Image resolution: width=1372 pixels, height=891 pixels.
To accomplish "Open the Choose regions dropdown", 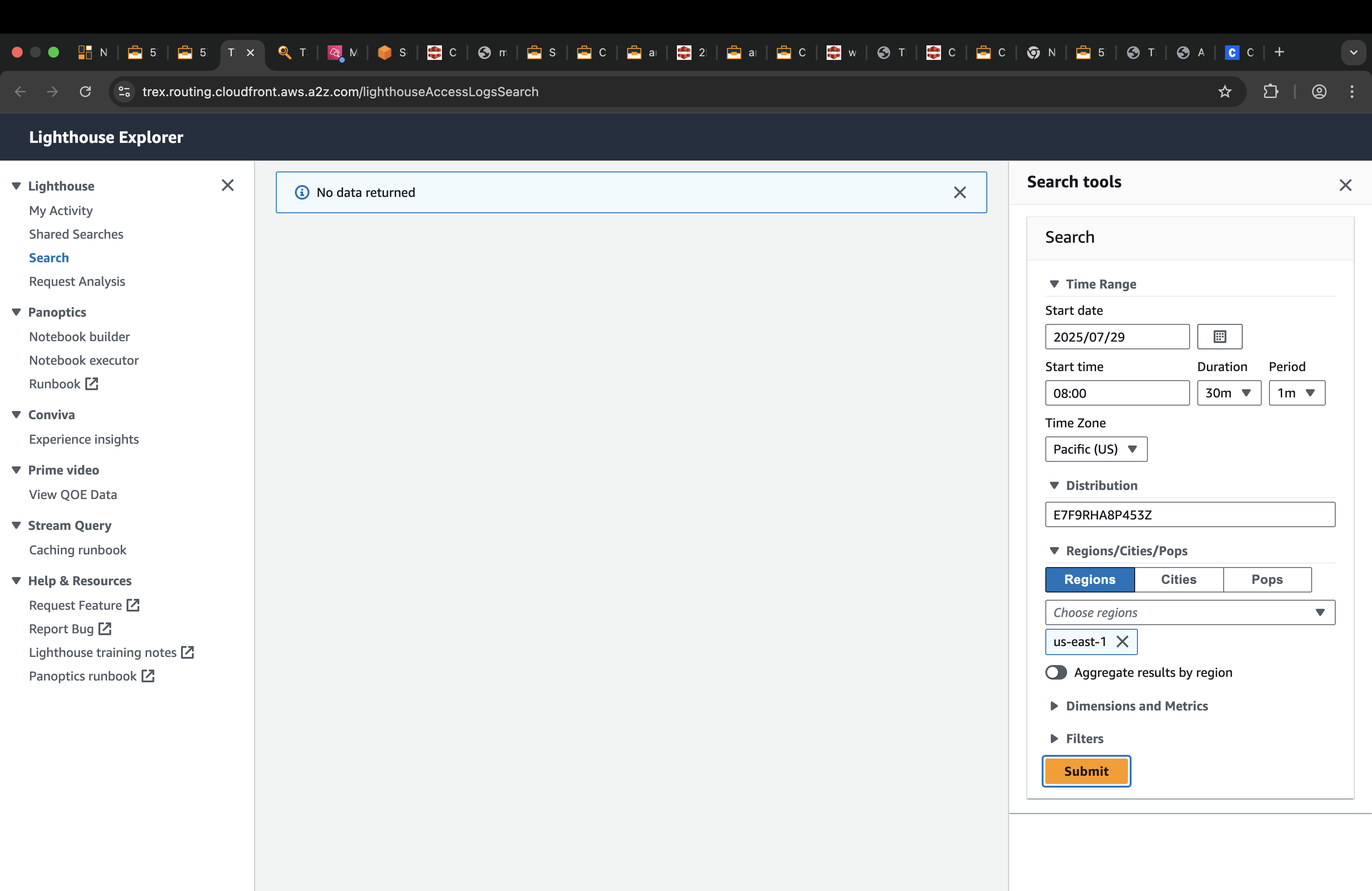I will (1189, 612).
